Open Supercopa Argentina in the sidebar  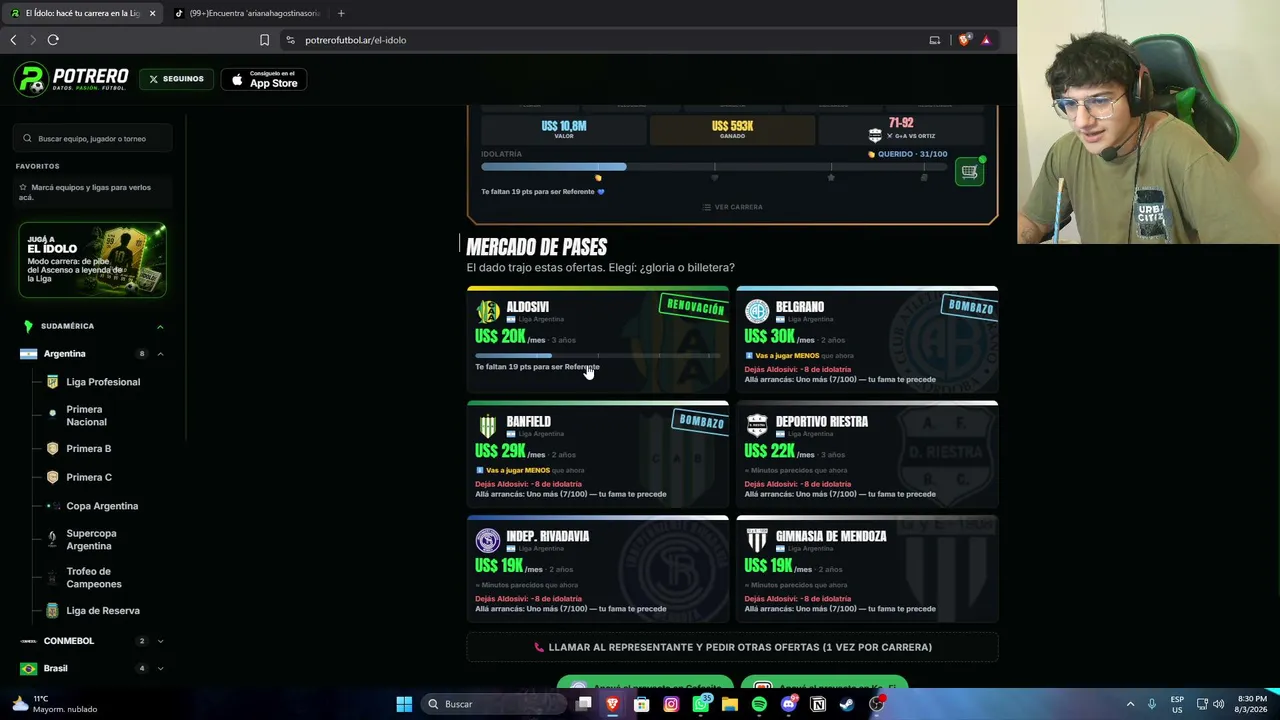coord(90,540)
